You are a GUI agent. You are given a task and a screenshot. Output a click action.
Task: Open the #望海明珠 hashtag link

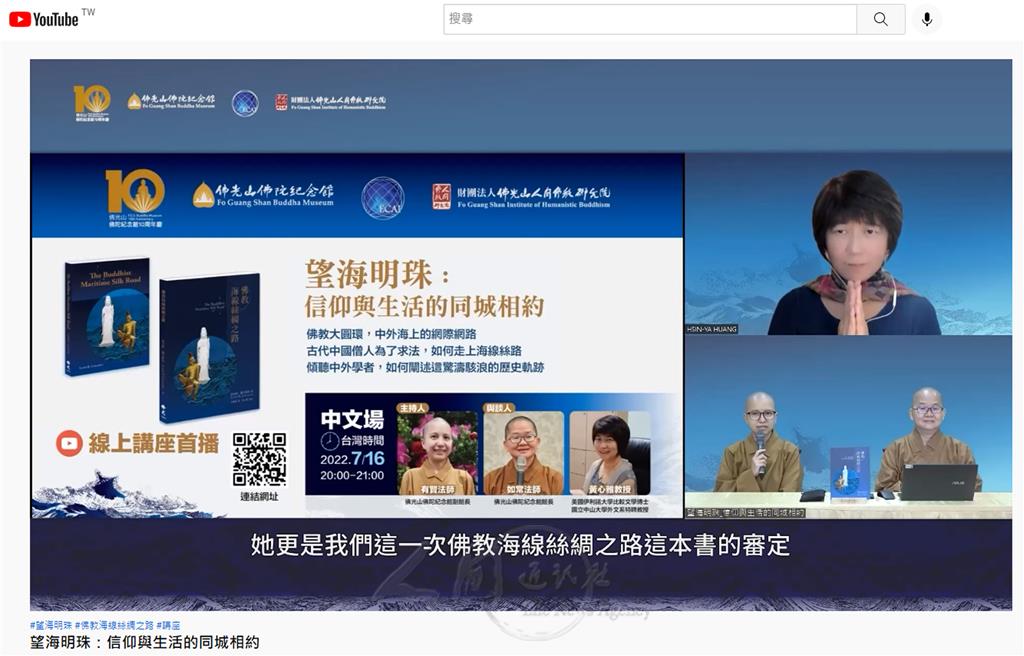click(51, 625)
